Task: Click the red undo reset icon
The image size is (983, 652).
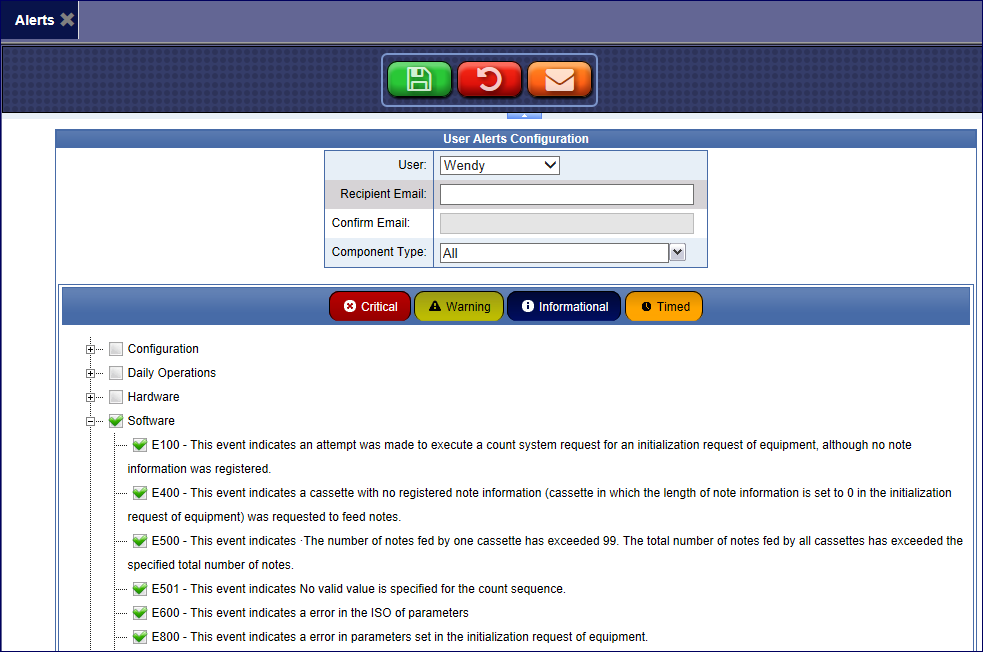Action: [489, 80]
